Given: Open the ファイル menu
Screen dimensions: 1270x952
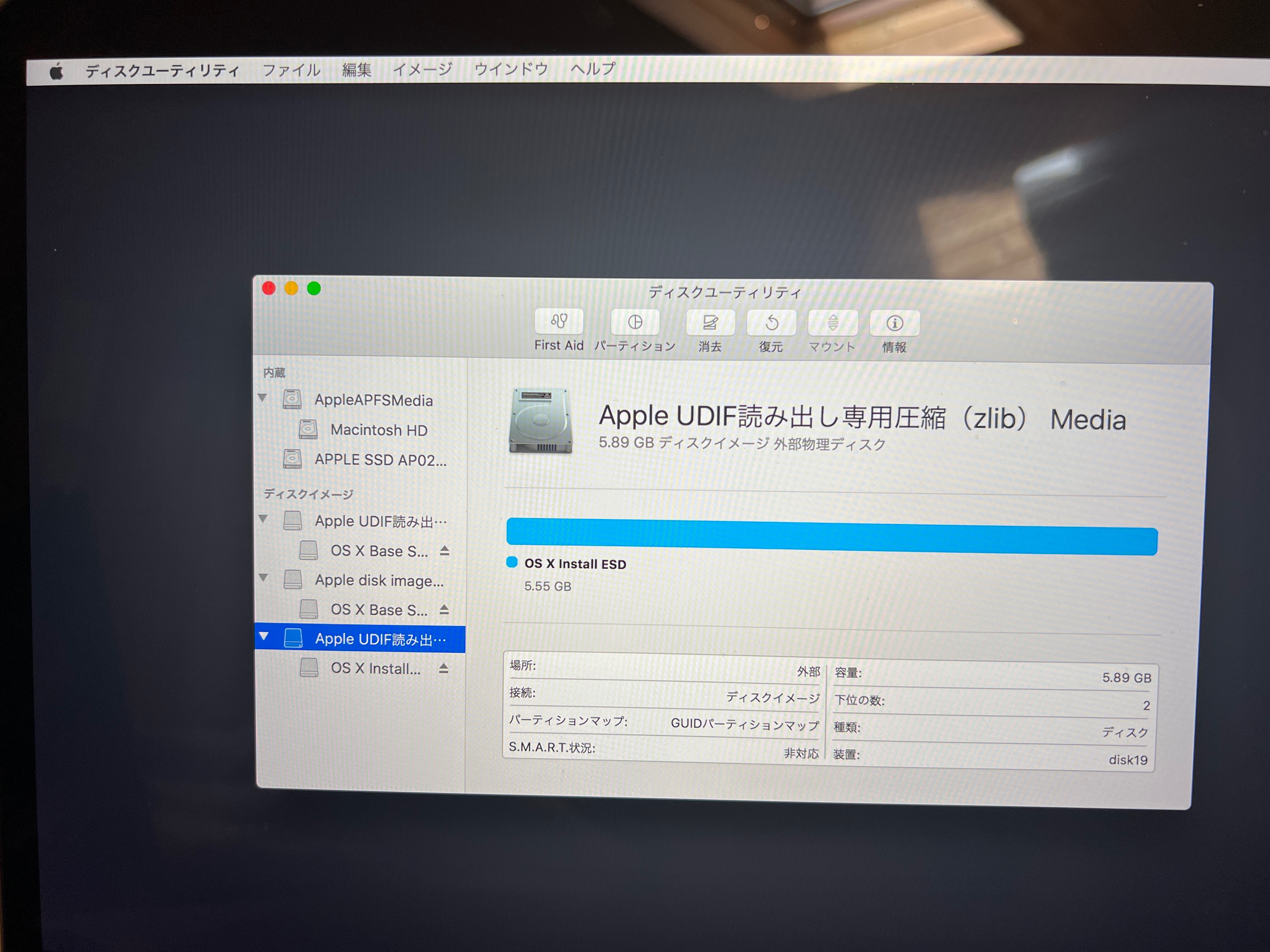Looking at the screenshot, I should coord(291,71).
